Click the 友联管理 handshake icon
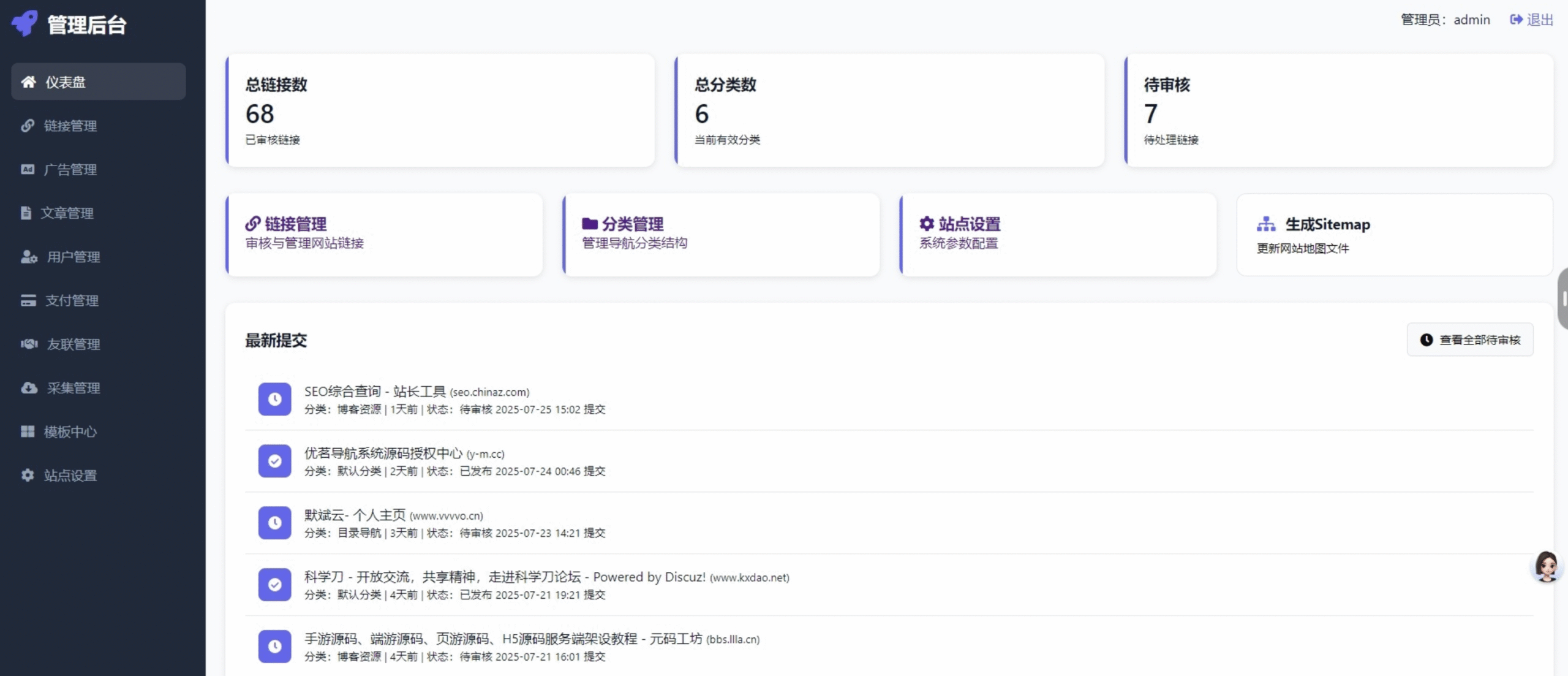 coord(29,344)
